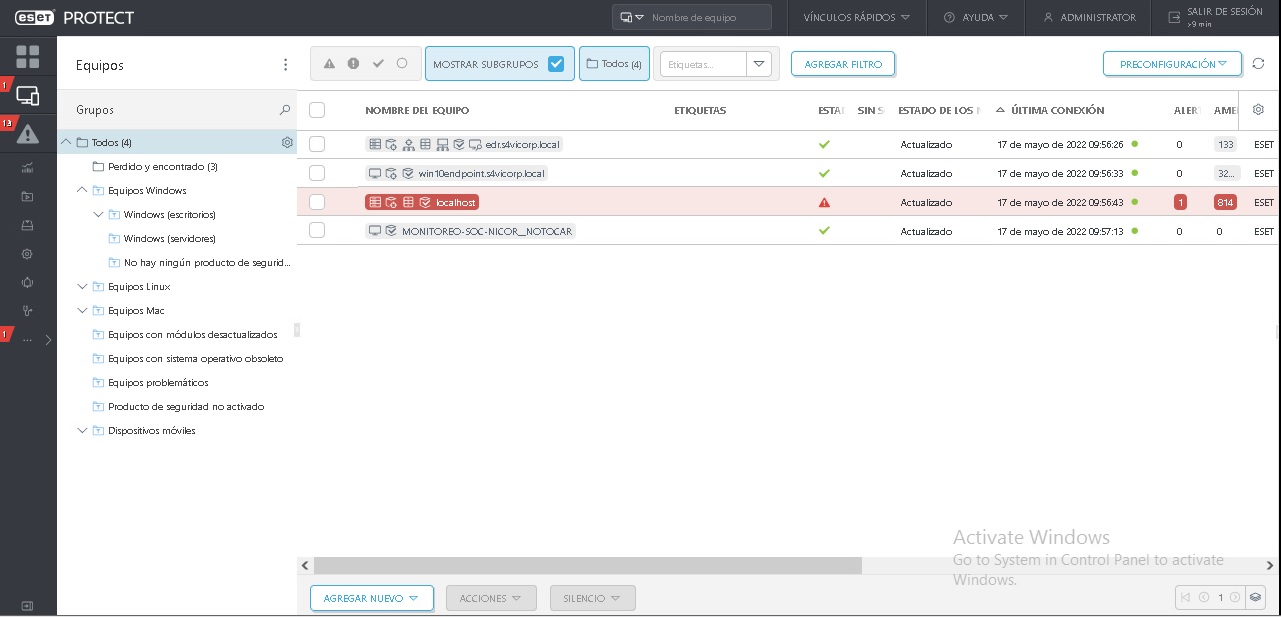Image resolution: width=1281 pixels, height=617 pixels.
Task: Open Notificaciones via the bell sidebar icon
Action: click(x=27, y=283)
